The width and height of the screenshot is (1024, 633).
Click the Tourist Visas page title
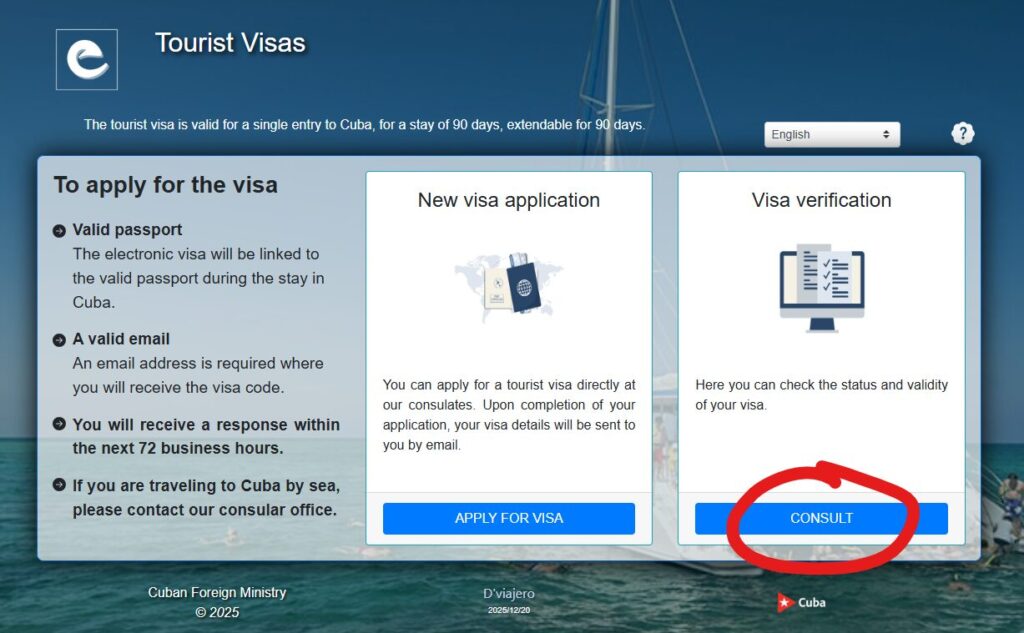[x=230, y=43]
